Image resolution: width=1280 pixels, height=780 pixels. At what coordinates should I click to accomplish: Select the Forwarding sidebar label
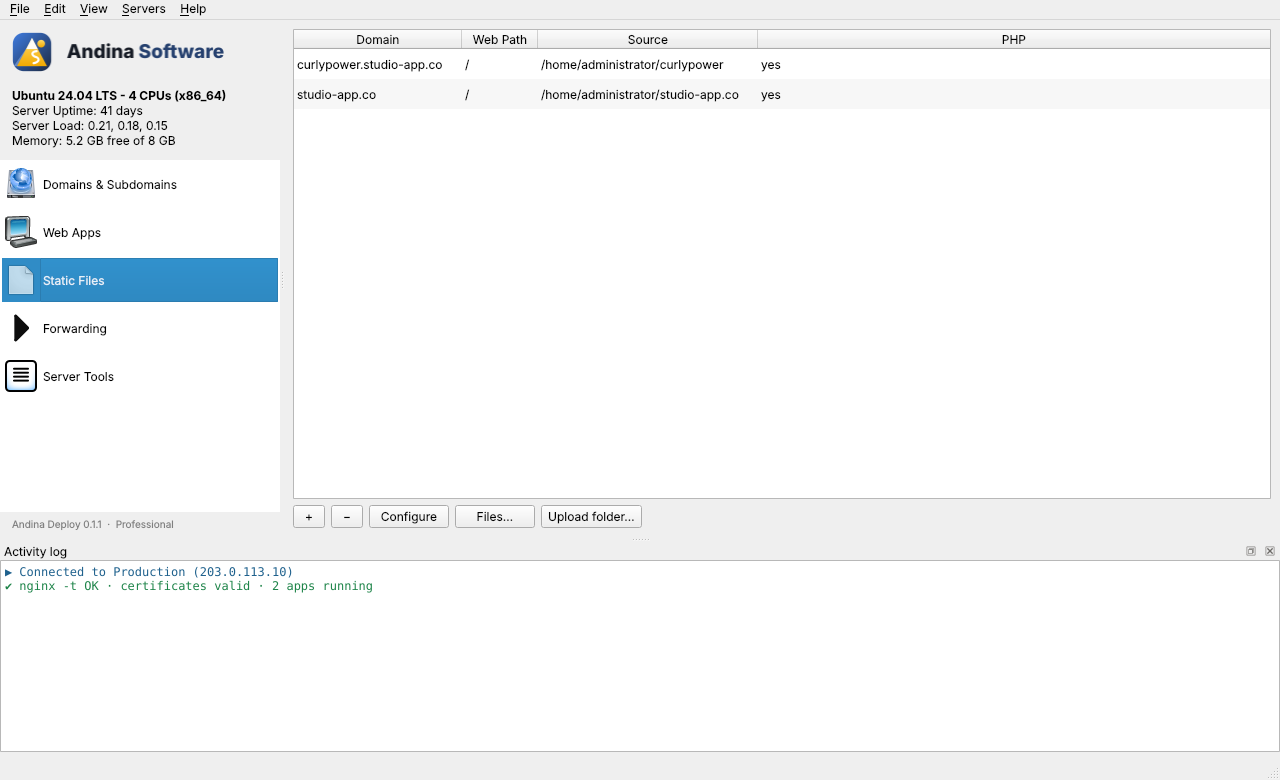75,329
